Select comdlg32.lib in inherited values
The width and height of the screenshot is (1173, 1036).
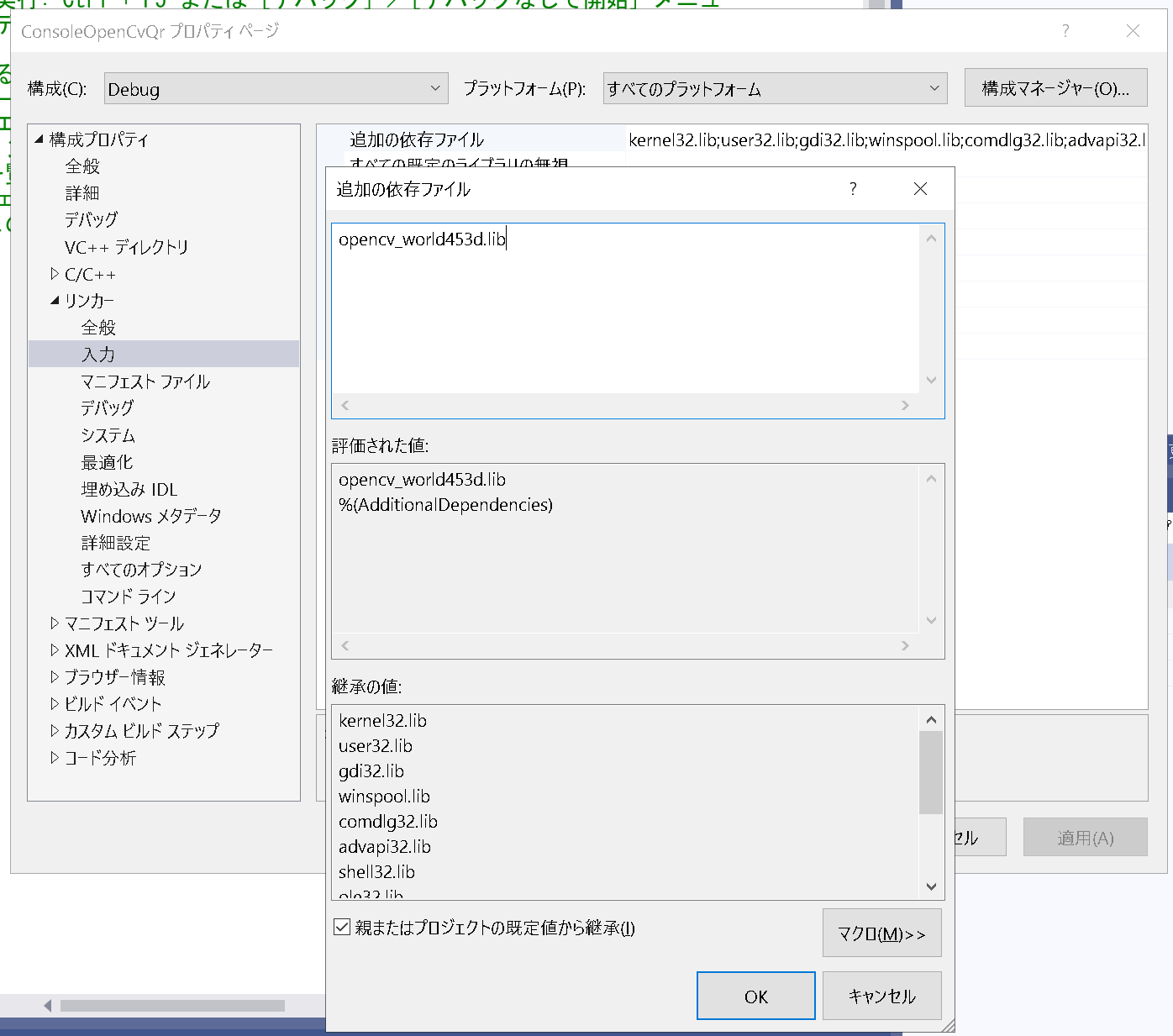tap(388, 822)
